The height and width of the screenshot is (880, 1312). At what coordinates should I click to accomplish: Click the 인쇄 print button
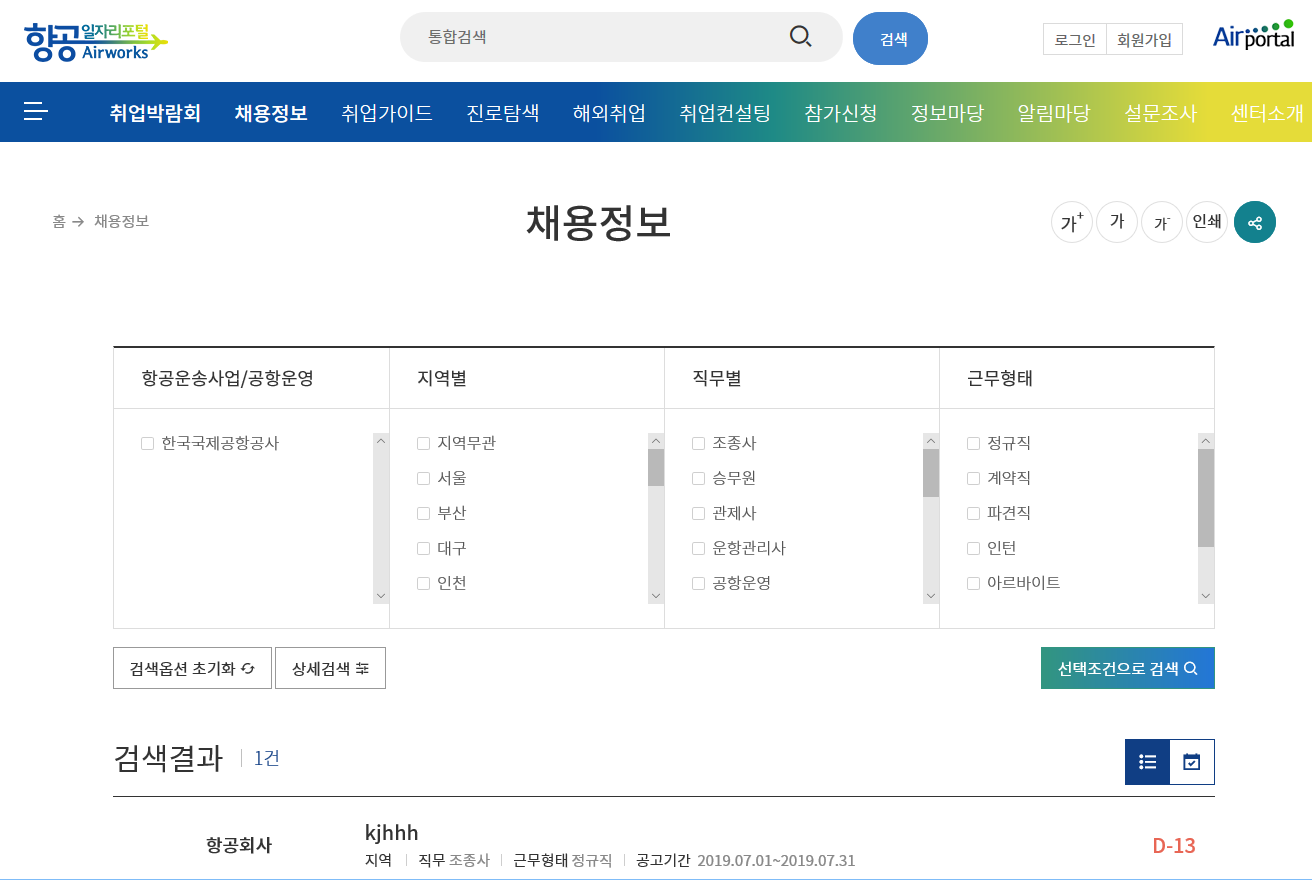click(1207, 222)
